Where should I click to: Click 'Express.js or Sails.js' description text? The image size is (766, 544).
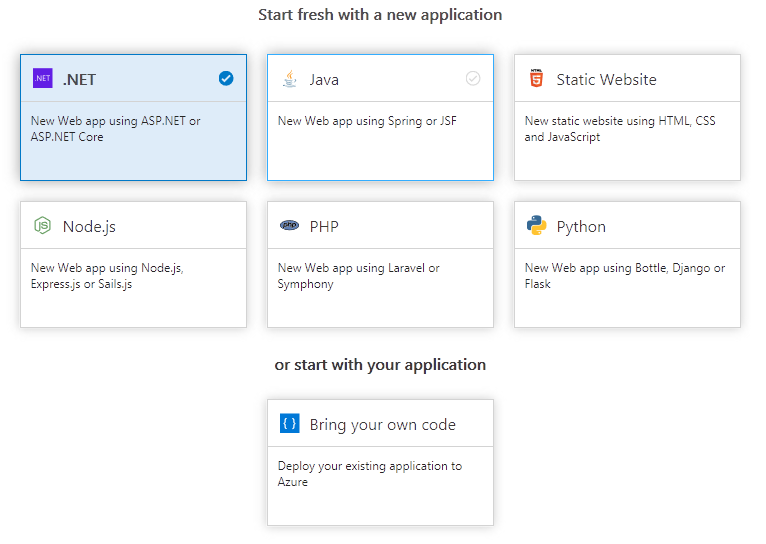pos(81,284)
